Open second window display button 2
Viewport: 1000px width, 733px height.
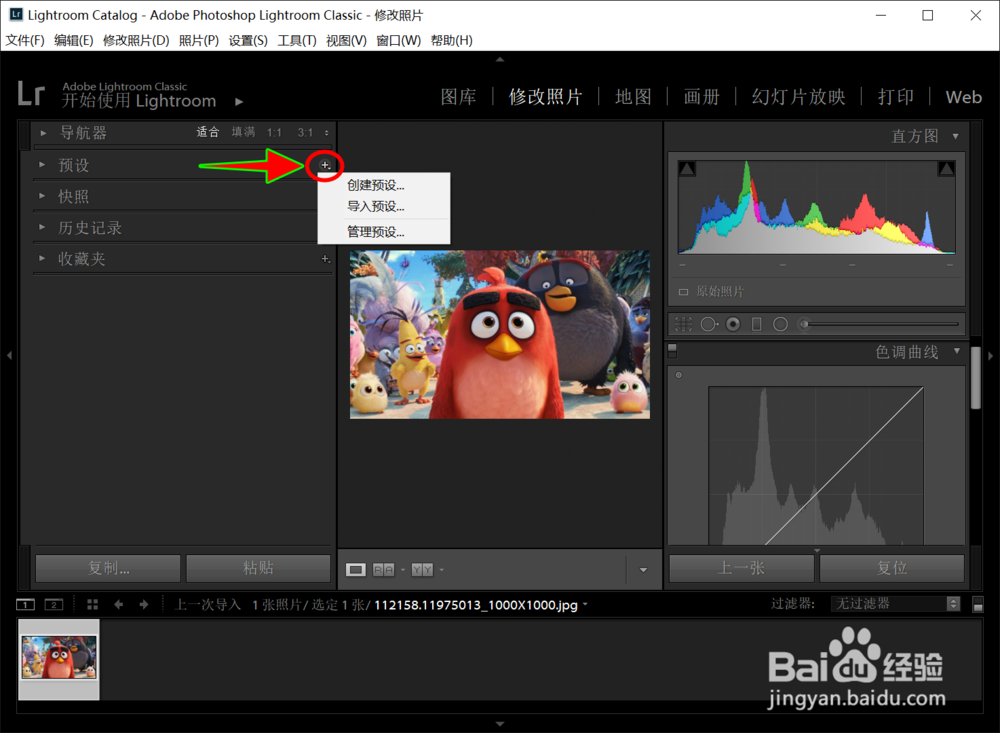tap(54, 604)
